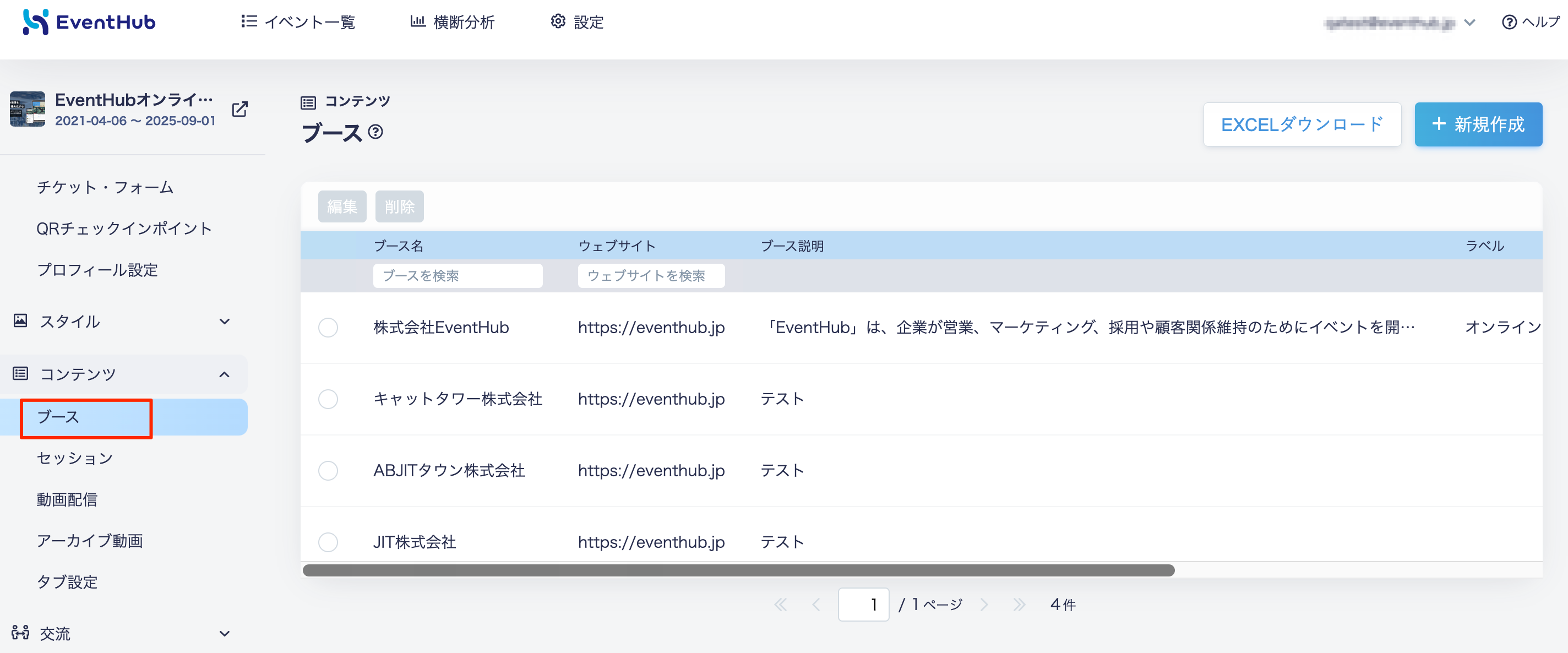Open ヘルプ help icon in header
Screen dimensions: 1568x653
(x=1509, y=23)
